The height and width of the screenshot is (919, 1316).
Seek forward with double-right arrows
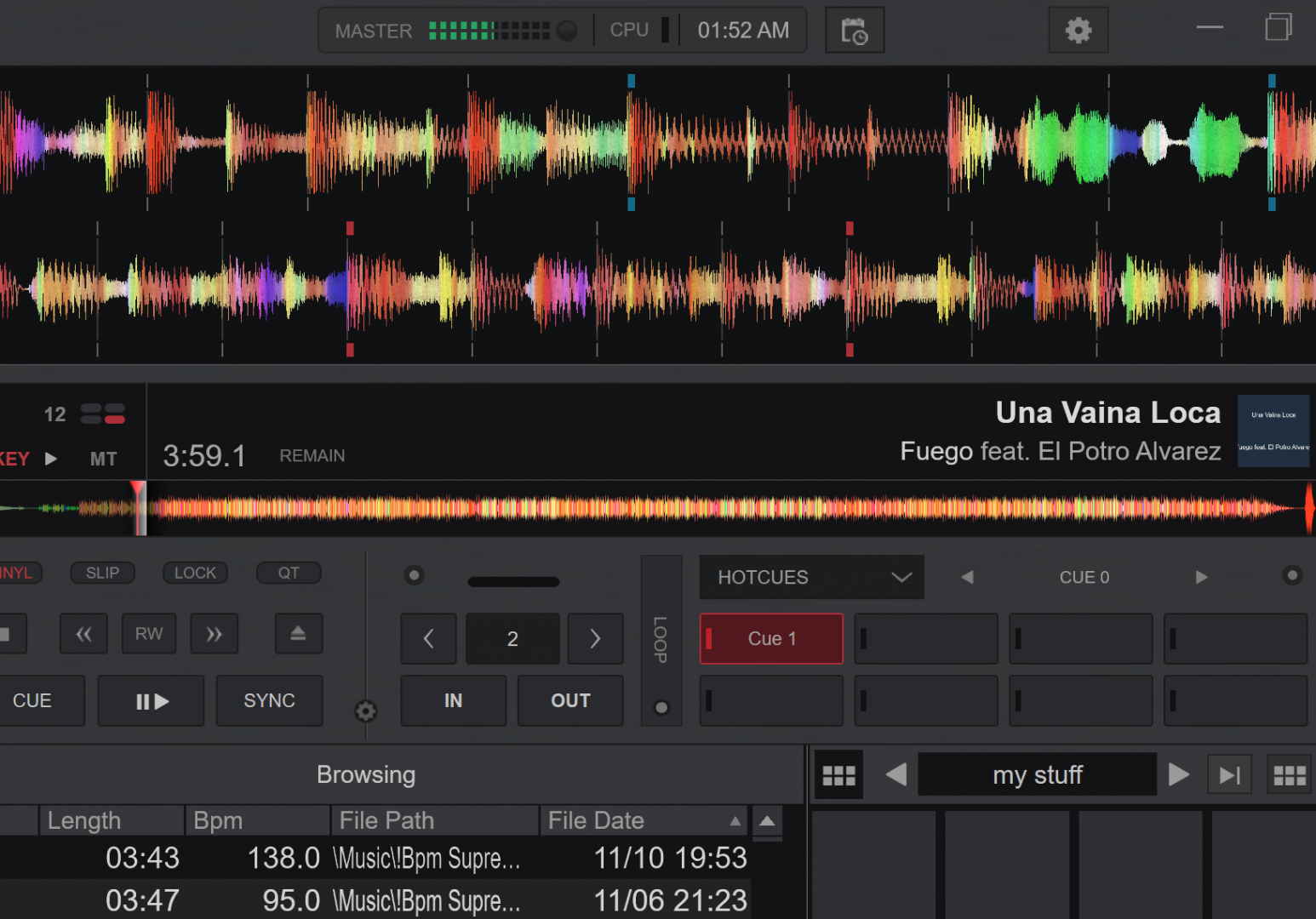point(215,634)
